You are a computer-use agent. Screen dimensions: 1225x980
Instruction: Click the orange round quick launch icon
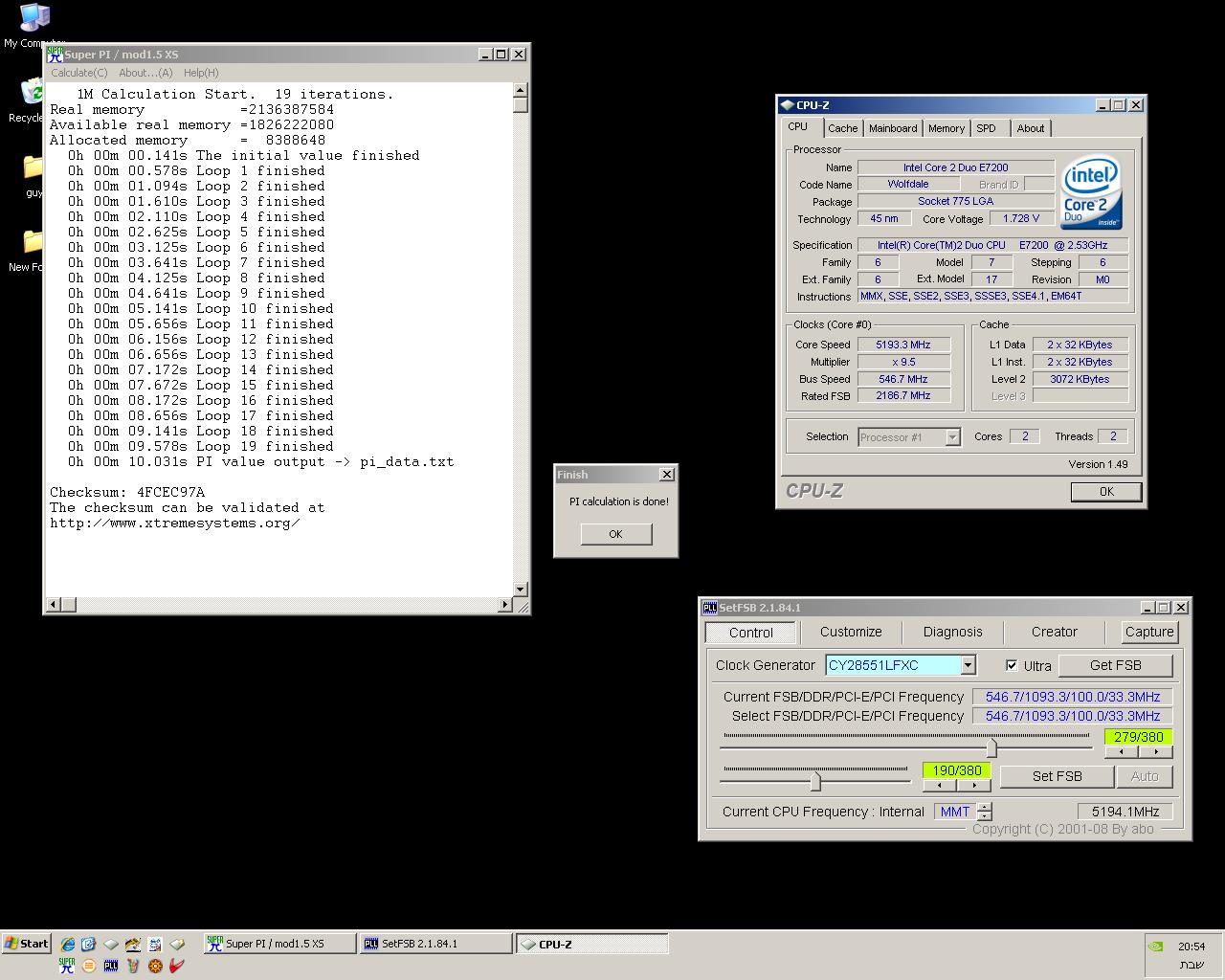[x=89, y=965]
